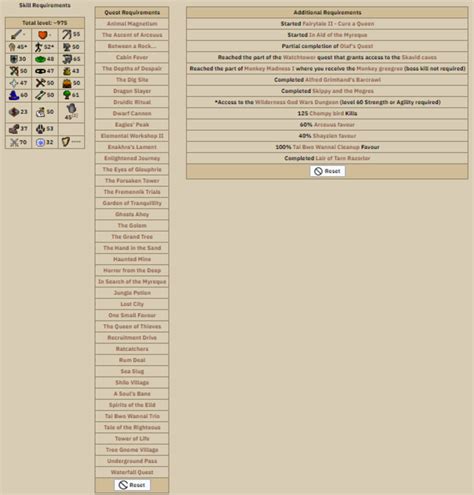474x495 pixels.
Task: Click the Quest points blue icon (32)
Action: click(40, 143)
